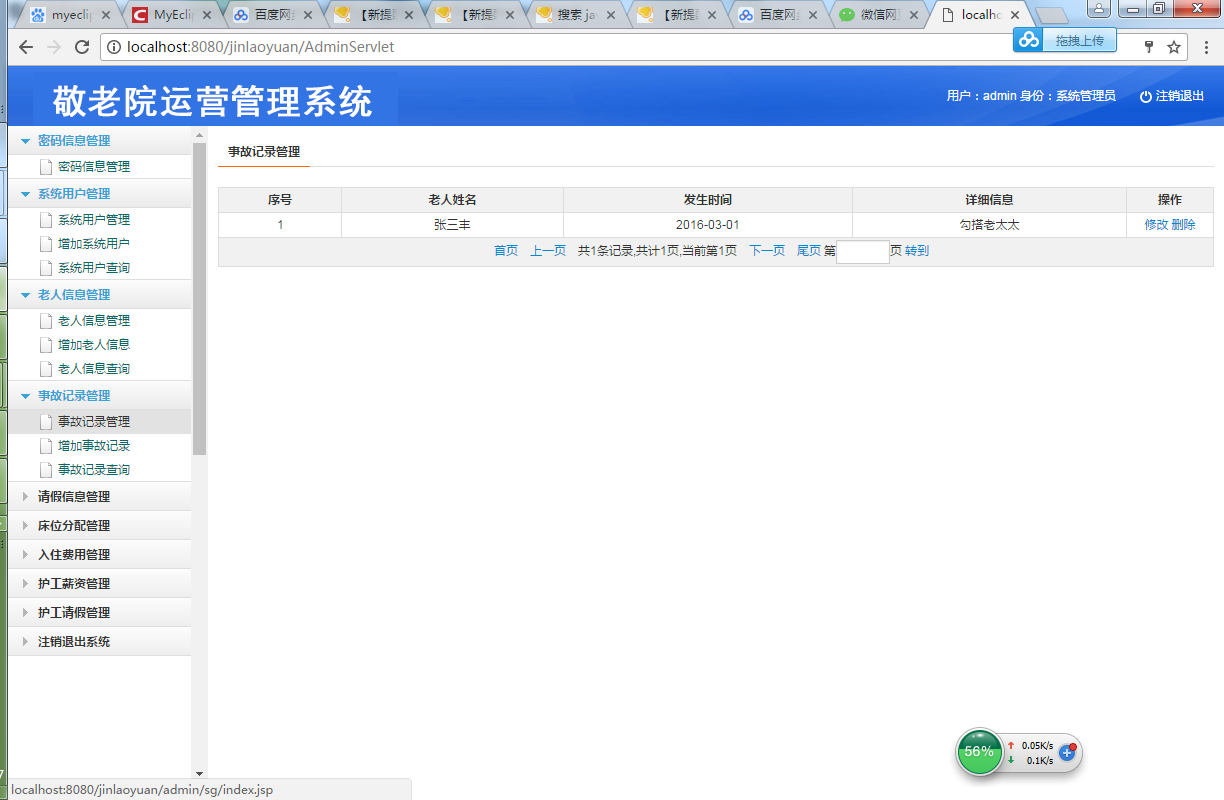Open 老人信息查询 in sidebar
Screen dimensions: 1224x800
pyautogui.click(x=94, y=369)
